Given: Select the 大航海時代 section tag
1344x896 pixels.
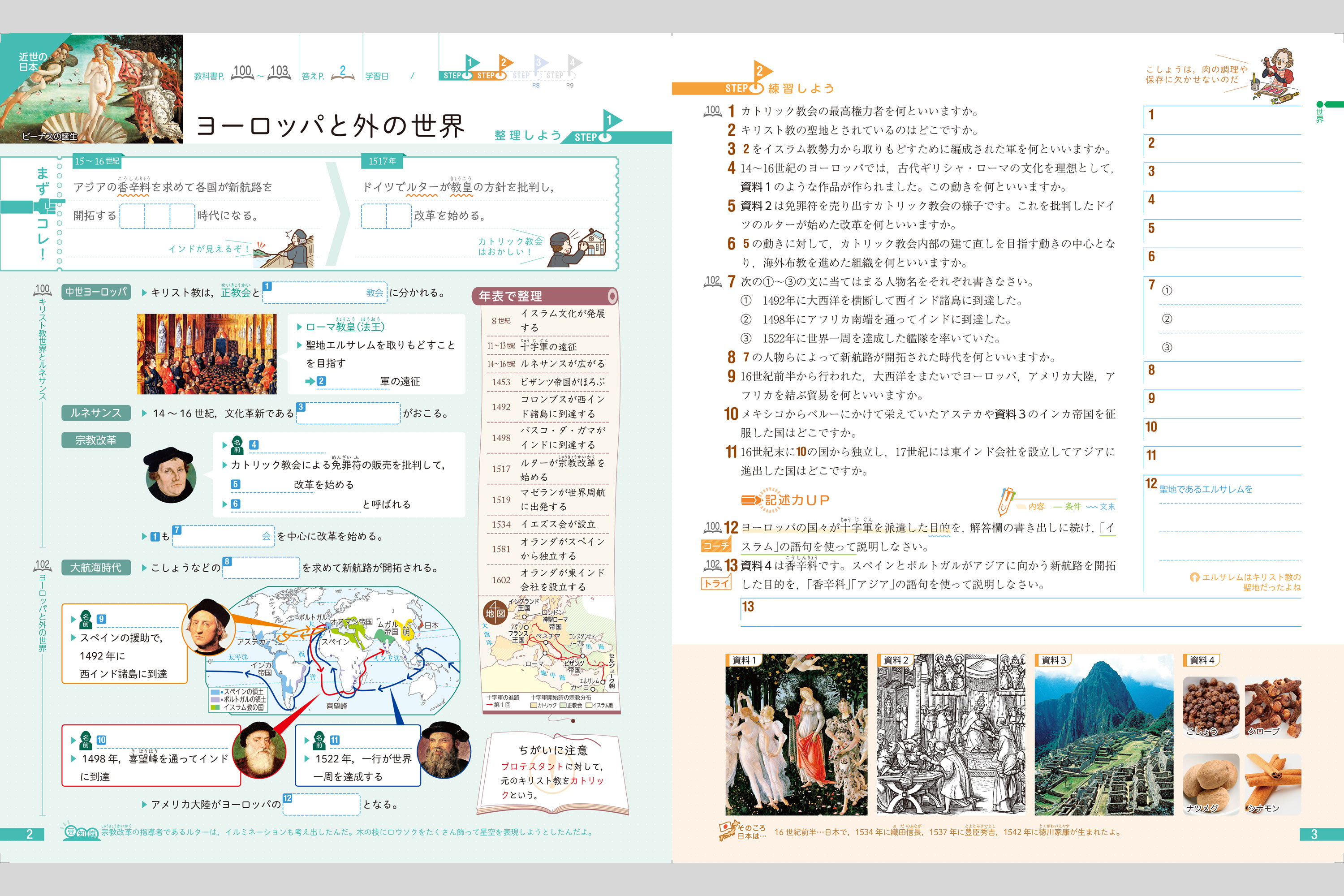Looking at the screenshot, I should tap(96, 568).
